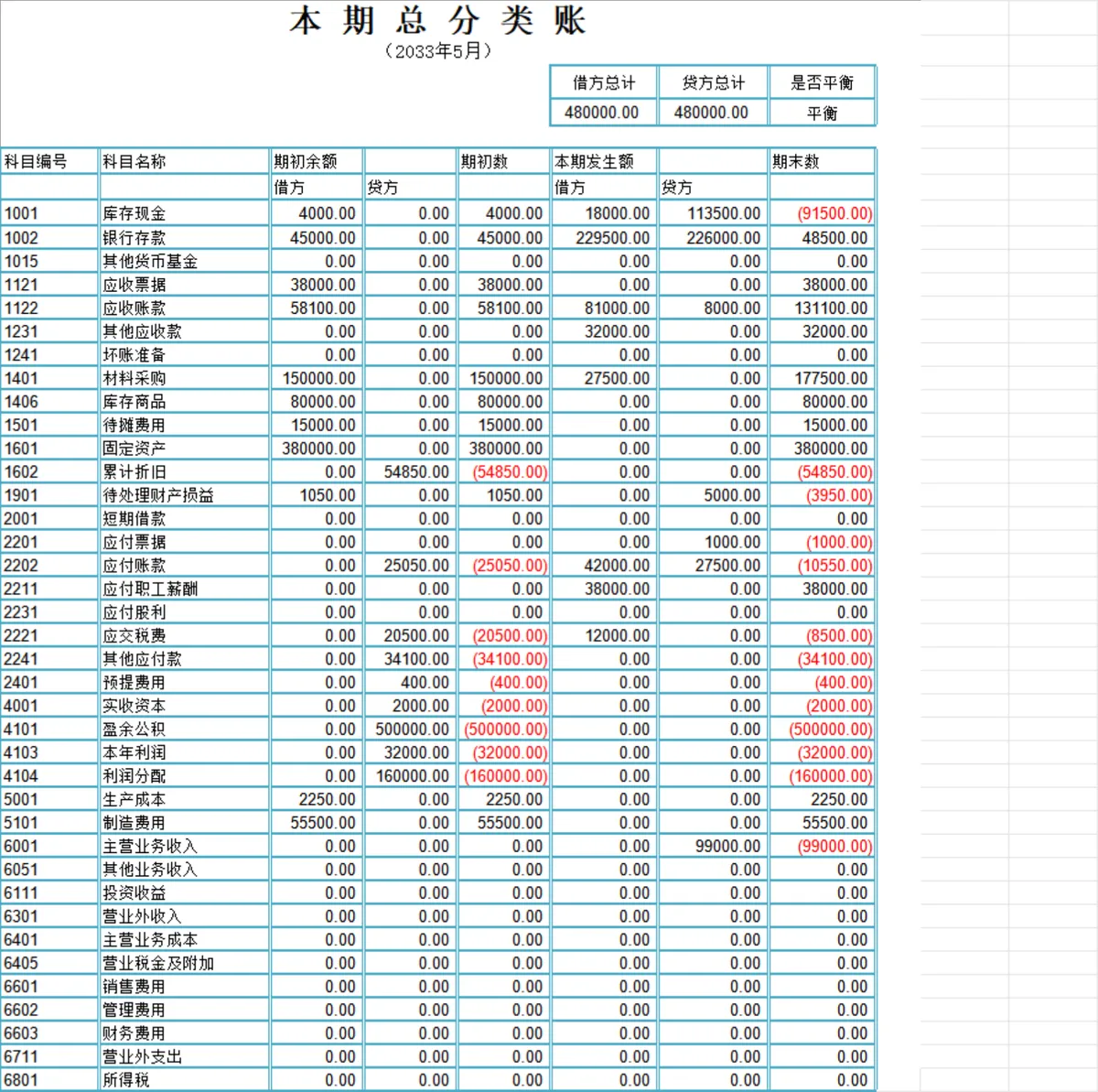Select the 应付股利 account name
The image size is (1098, 1092).
[135, 612]
